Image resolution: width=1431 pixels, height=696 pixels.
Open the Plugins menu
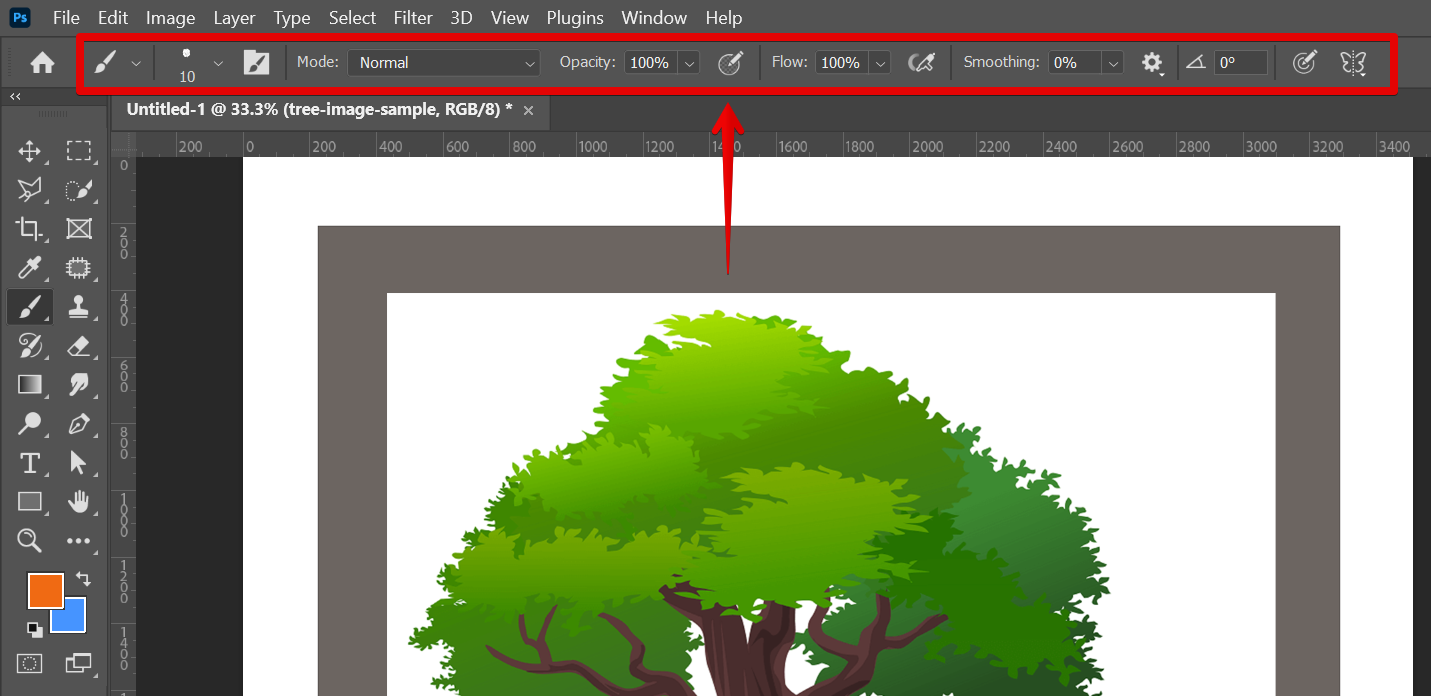pyautogui.click(x=575, y=18)
